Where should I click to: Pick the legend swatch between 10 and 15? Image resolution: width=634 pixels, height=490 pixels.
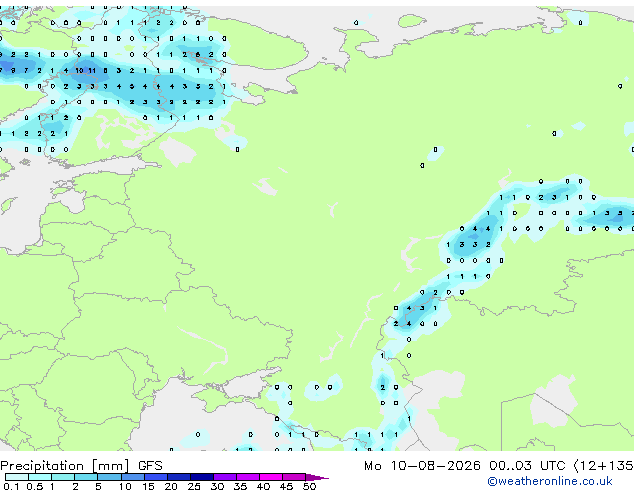click(x=132, y=477)
